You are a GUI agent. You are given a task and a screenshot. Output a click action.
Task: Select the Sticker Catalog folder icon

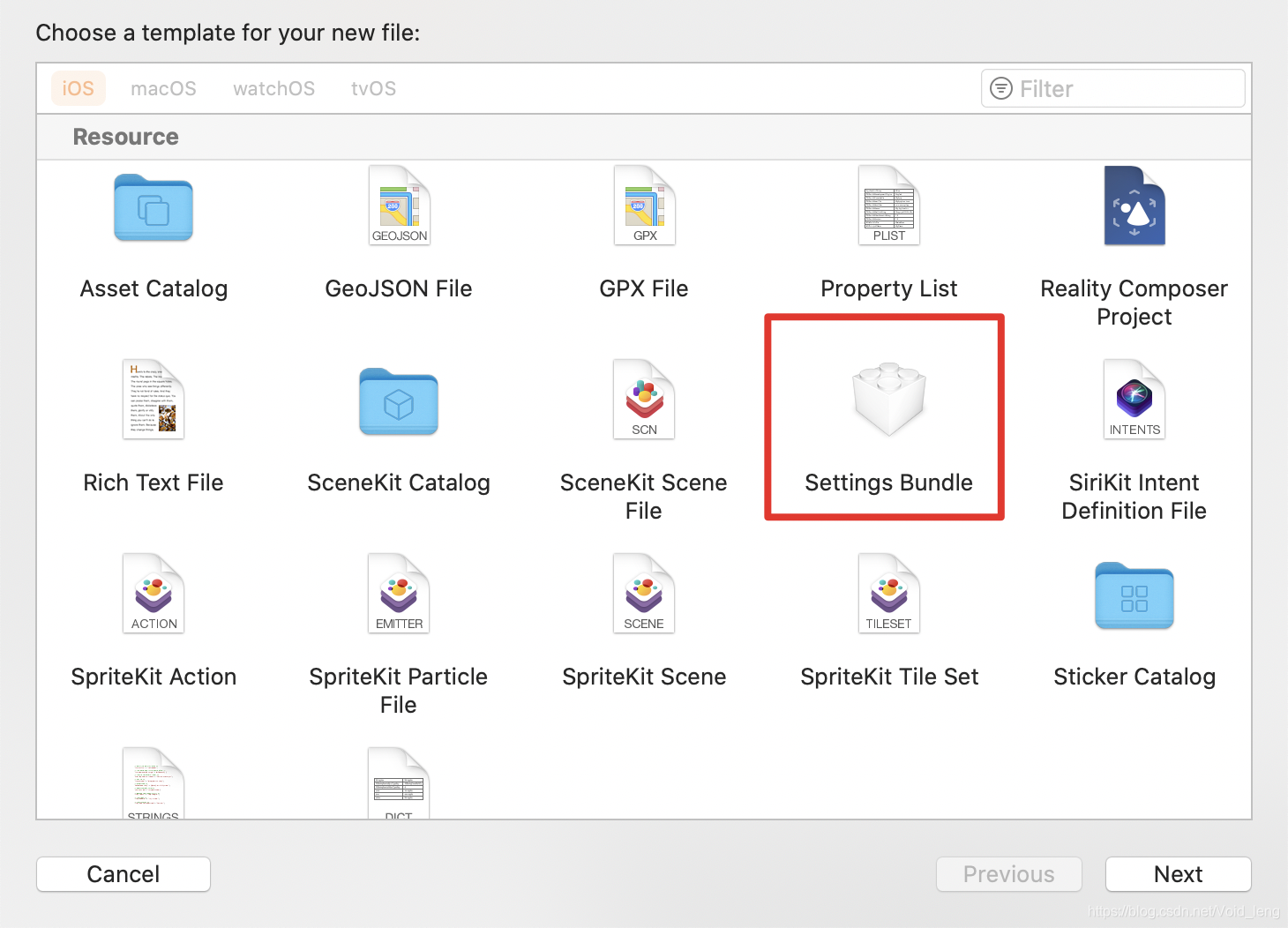click(x=1134, y=595)
